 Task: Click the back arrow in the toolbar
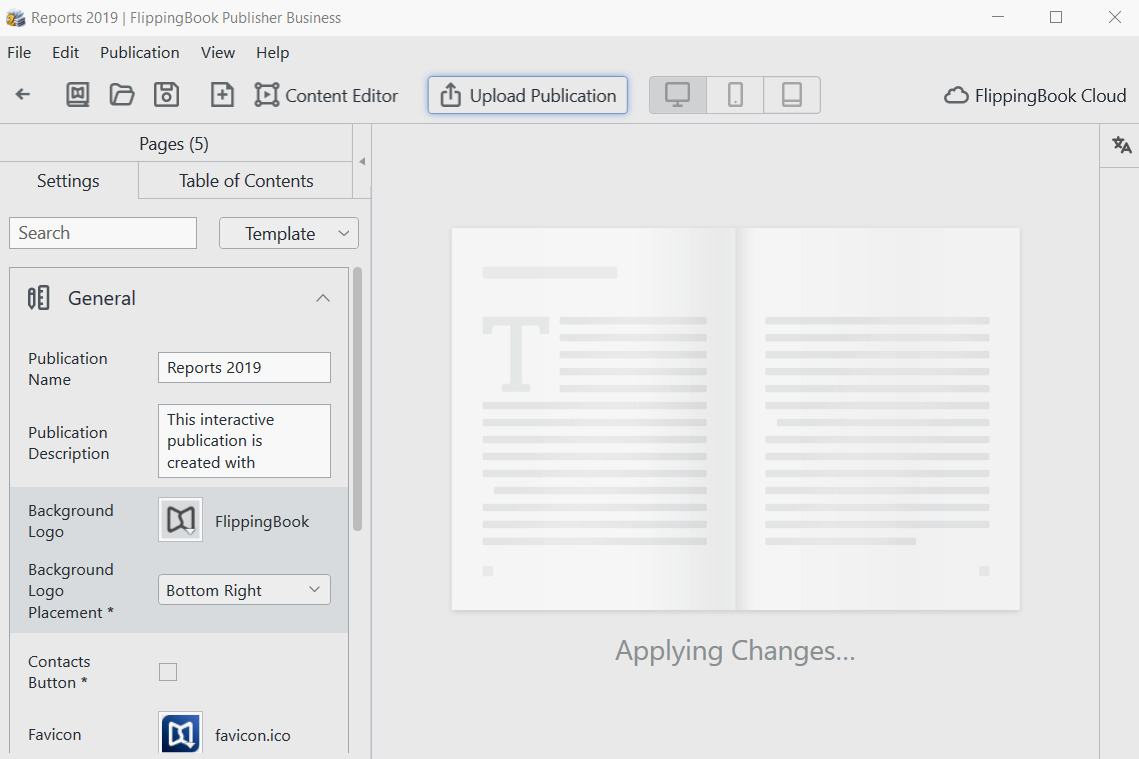[x=23, y=94]
